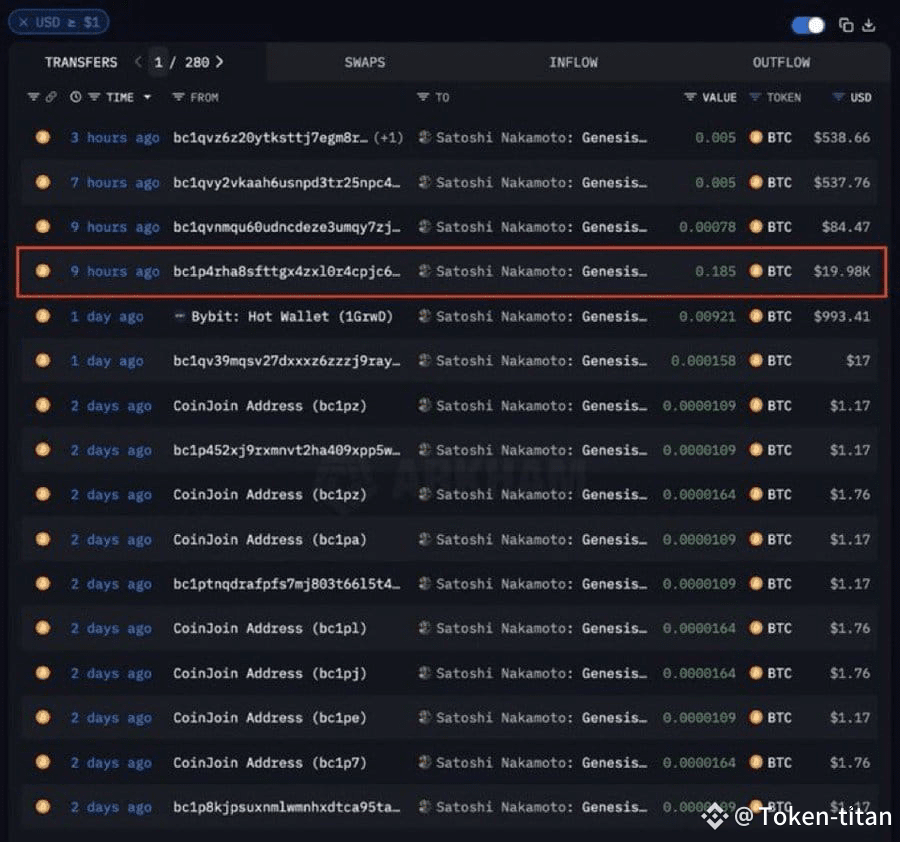Screen dimensions: 900x842
Task: Open CoinJoin Address (bc1pj)
Action: pos(270,673)
